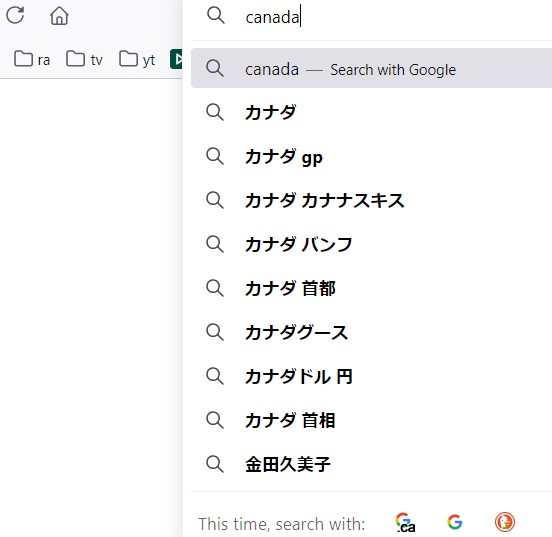Expand the yt bookmarks folder
This screenshot has height=537, width=552.
coord(137,59)
